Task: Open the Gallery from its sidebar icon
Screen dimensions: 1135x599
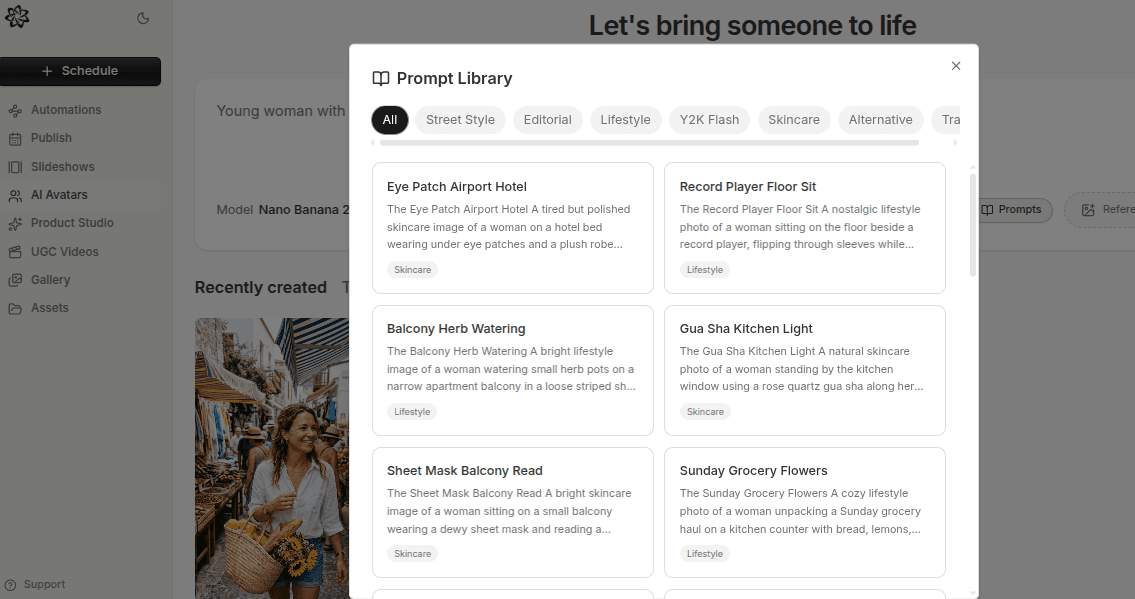Action: pyautogui.click(x=14, y=279)
